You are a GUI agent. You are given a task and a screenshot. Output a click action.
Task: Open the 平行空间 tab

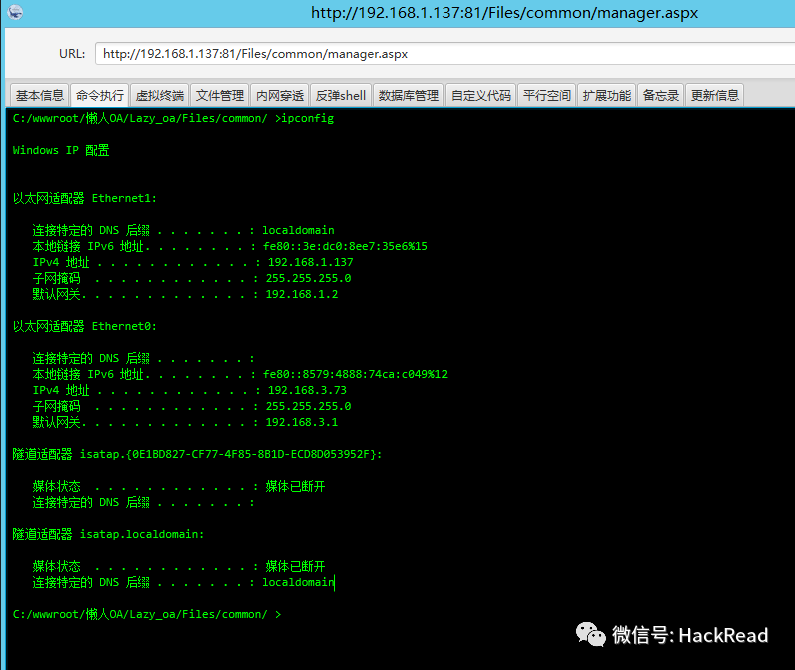tap(547, 95)
